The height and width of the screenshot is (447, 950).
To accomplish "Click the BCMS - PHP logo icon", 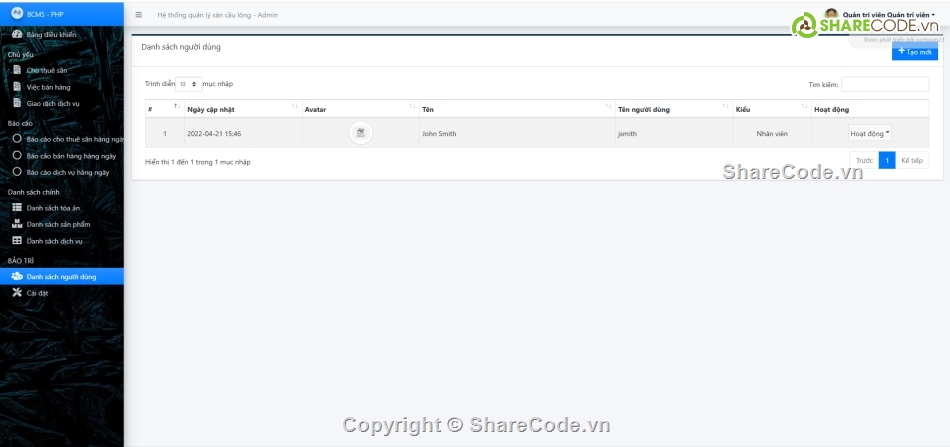I will click(16, 14).
